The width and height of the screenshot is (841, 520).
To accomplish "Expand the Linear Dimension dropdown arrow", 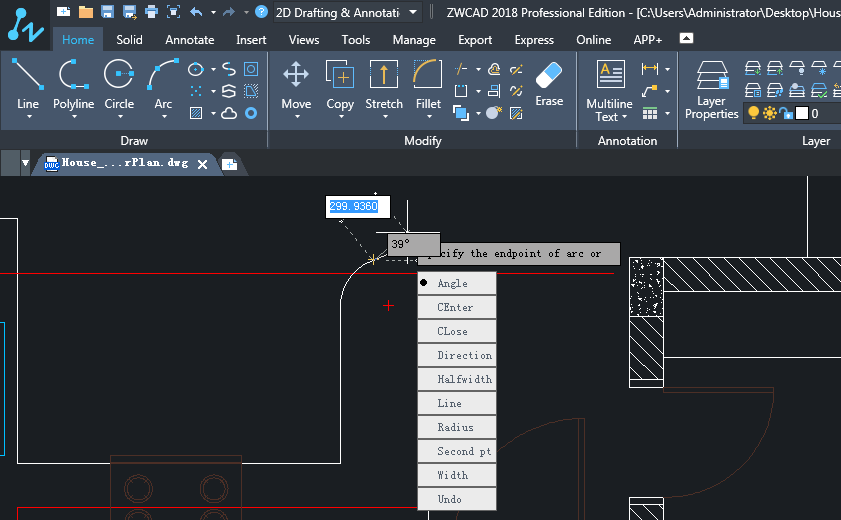I will pyautogui.click(x=667, y=69).
